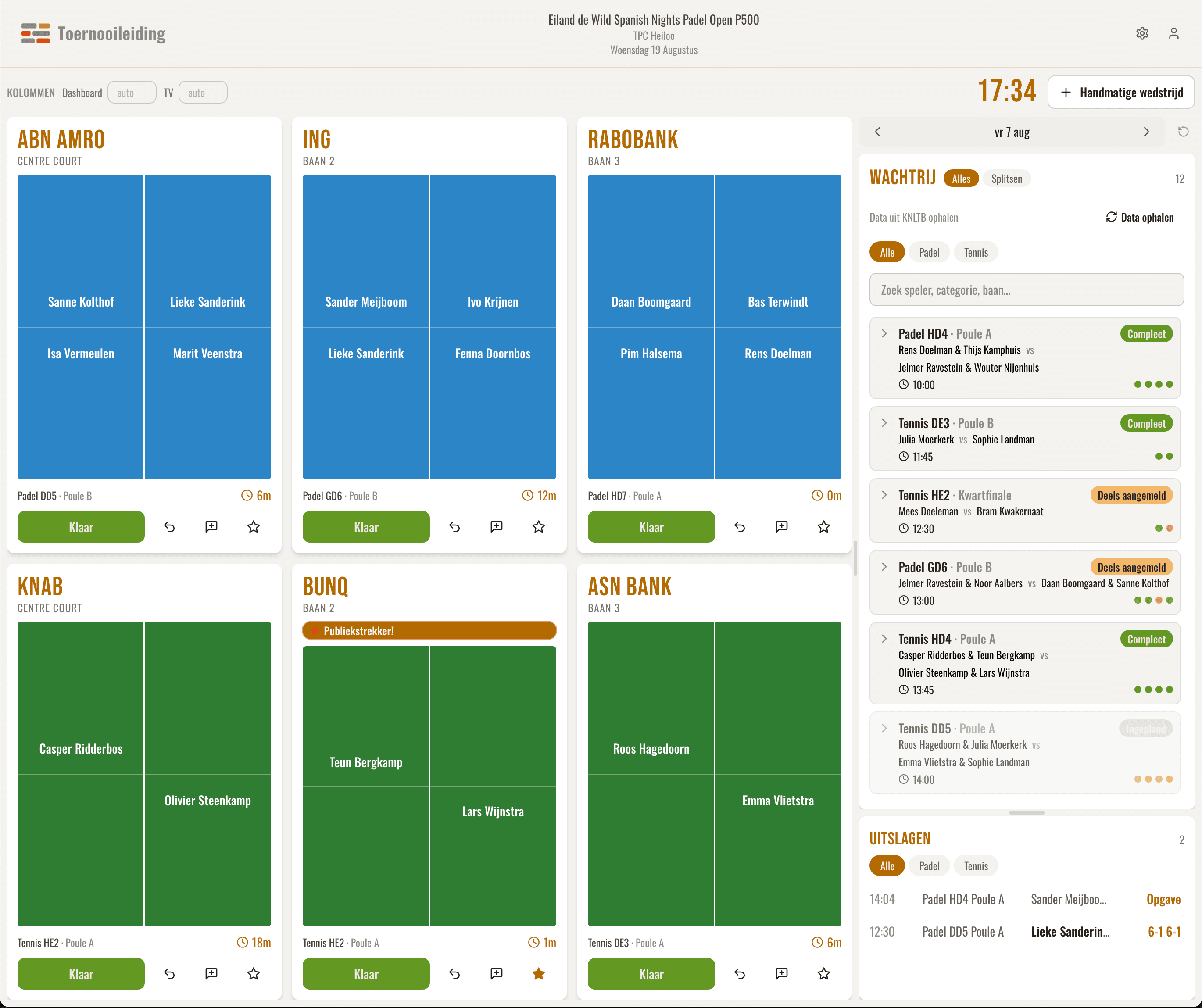Viewport: 1202px width, 1008px height.
Task: Star the RABOBANK match
Action: (824, 527)
